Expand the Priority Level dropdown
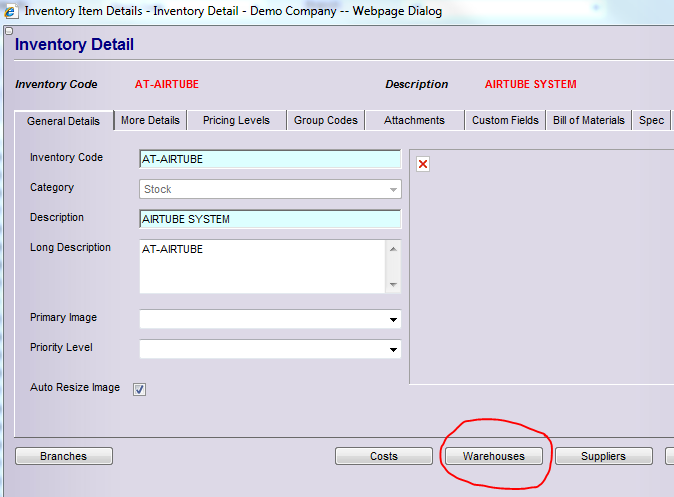Screen dimensions: 674x497 (x=270, y=350)
